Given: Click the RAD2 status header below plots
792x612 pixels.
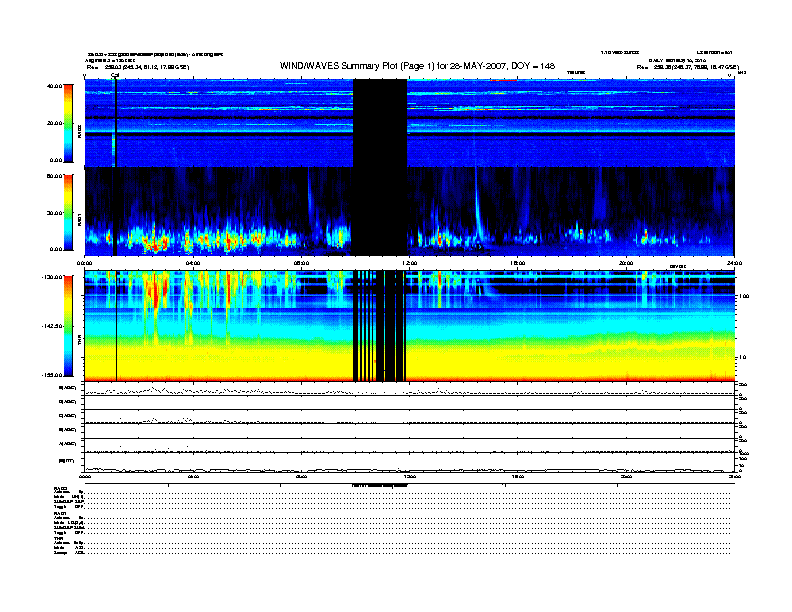Looking at the screenshot, I should coord(60,489).
